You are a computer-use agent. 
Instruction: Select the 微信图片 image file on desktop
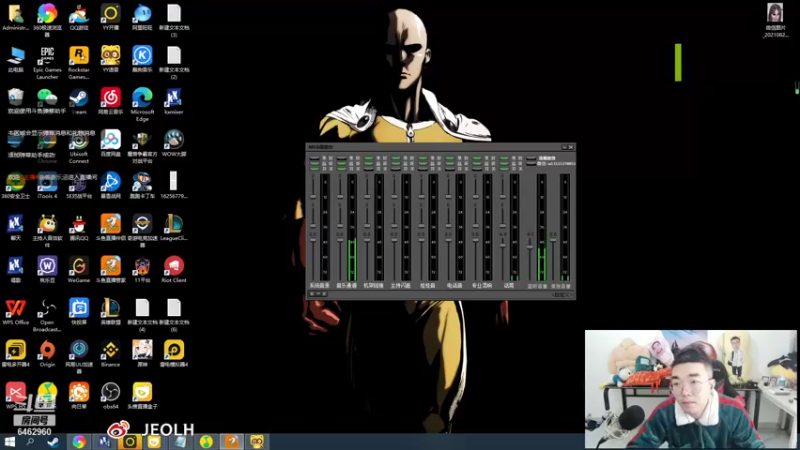tap(775, 20)
